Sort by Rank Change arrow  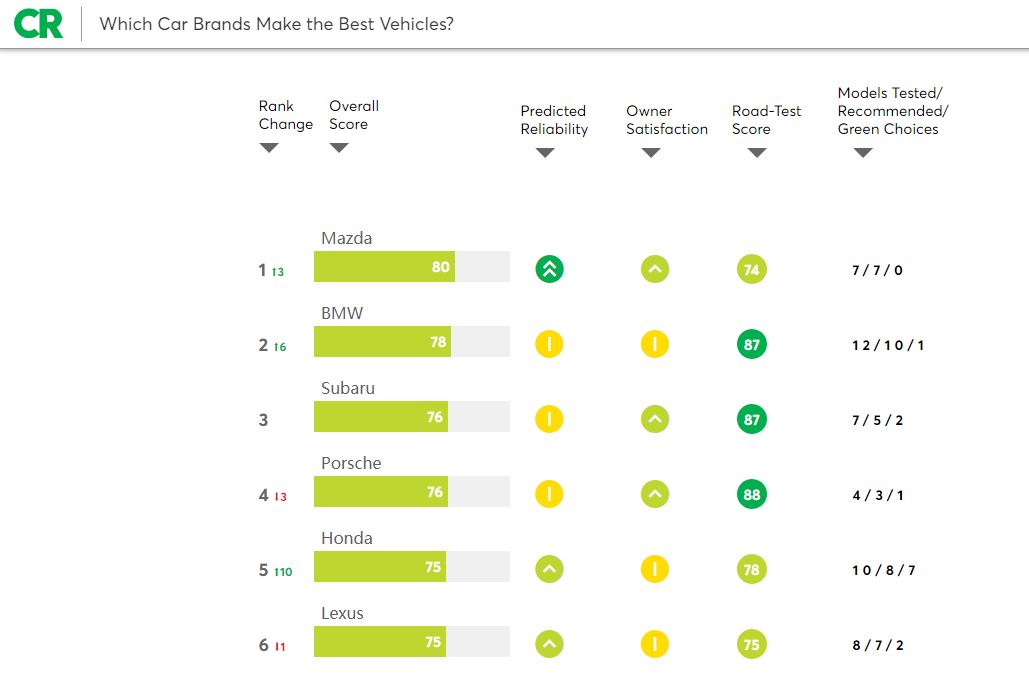pyautogui.click(x=268, y=148)
